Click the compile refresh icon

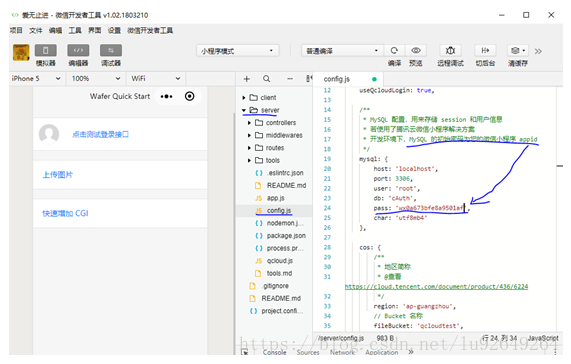394,50
